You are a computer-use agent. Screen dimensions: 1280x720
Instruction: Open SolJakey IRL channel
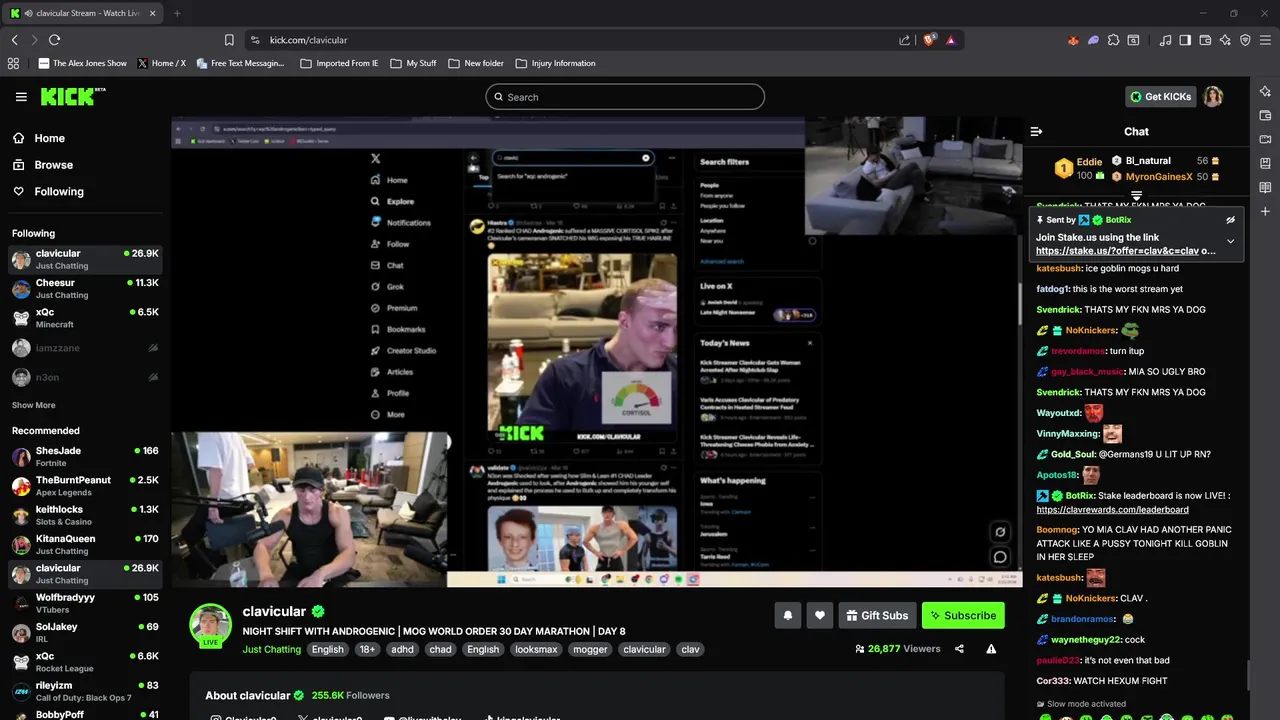coord(85,632)
